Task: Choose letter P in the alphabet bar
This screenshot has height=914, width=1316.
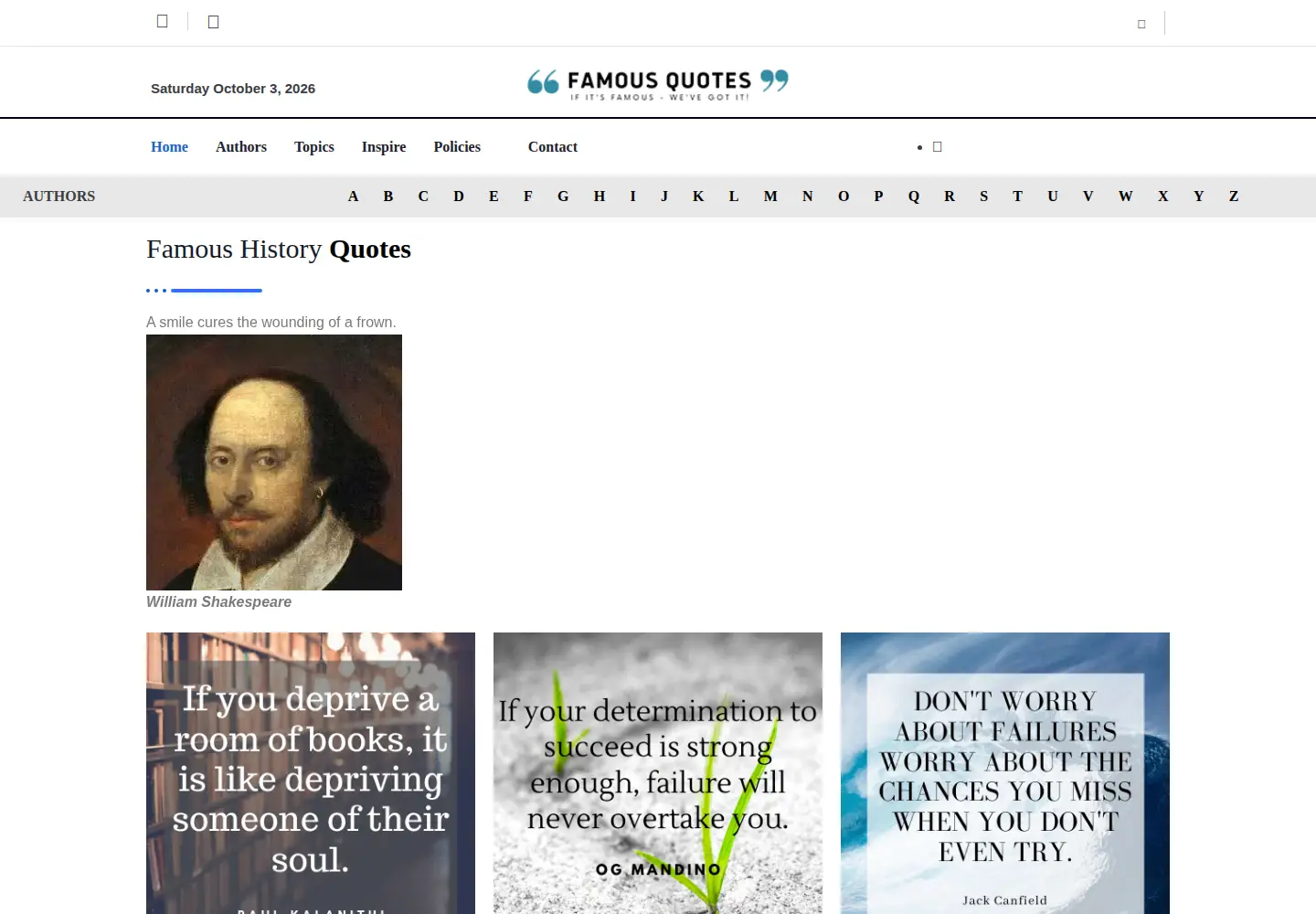Action: (x=878, y=197)
